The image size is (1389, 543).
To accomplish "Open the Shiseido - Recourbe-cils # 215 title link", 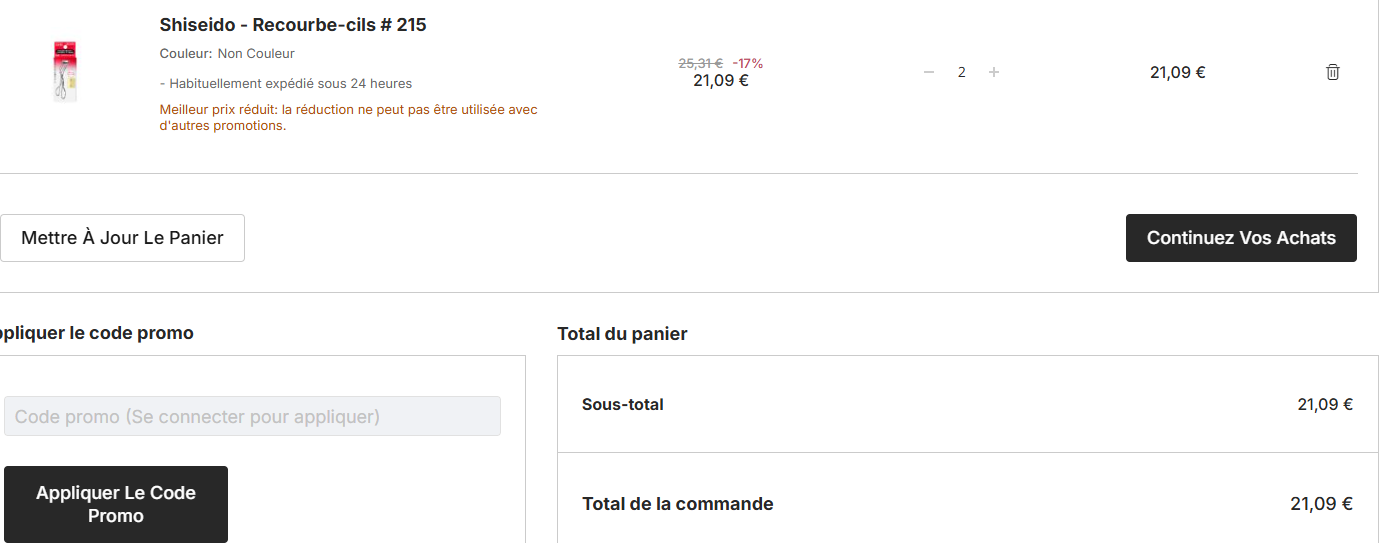I will [x=293, y=25].
